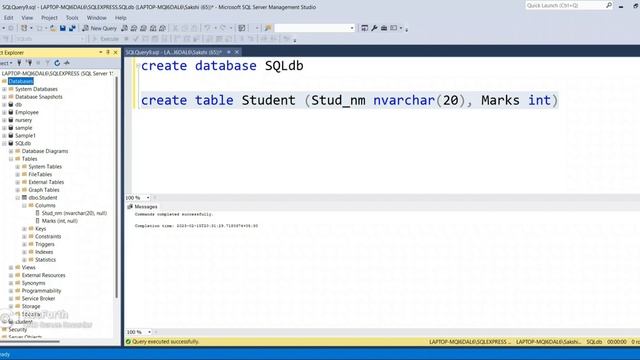The width and height of the screenshot is (640, 360).
Task: Open the Tools menu
Action: [x=72, y=18]
